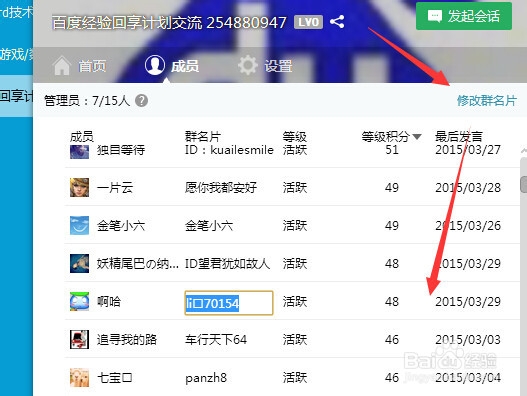Click group card ID：kuailesmile
The height and width of the screenshot is (396, 527).
pos(229,150)
